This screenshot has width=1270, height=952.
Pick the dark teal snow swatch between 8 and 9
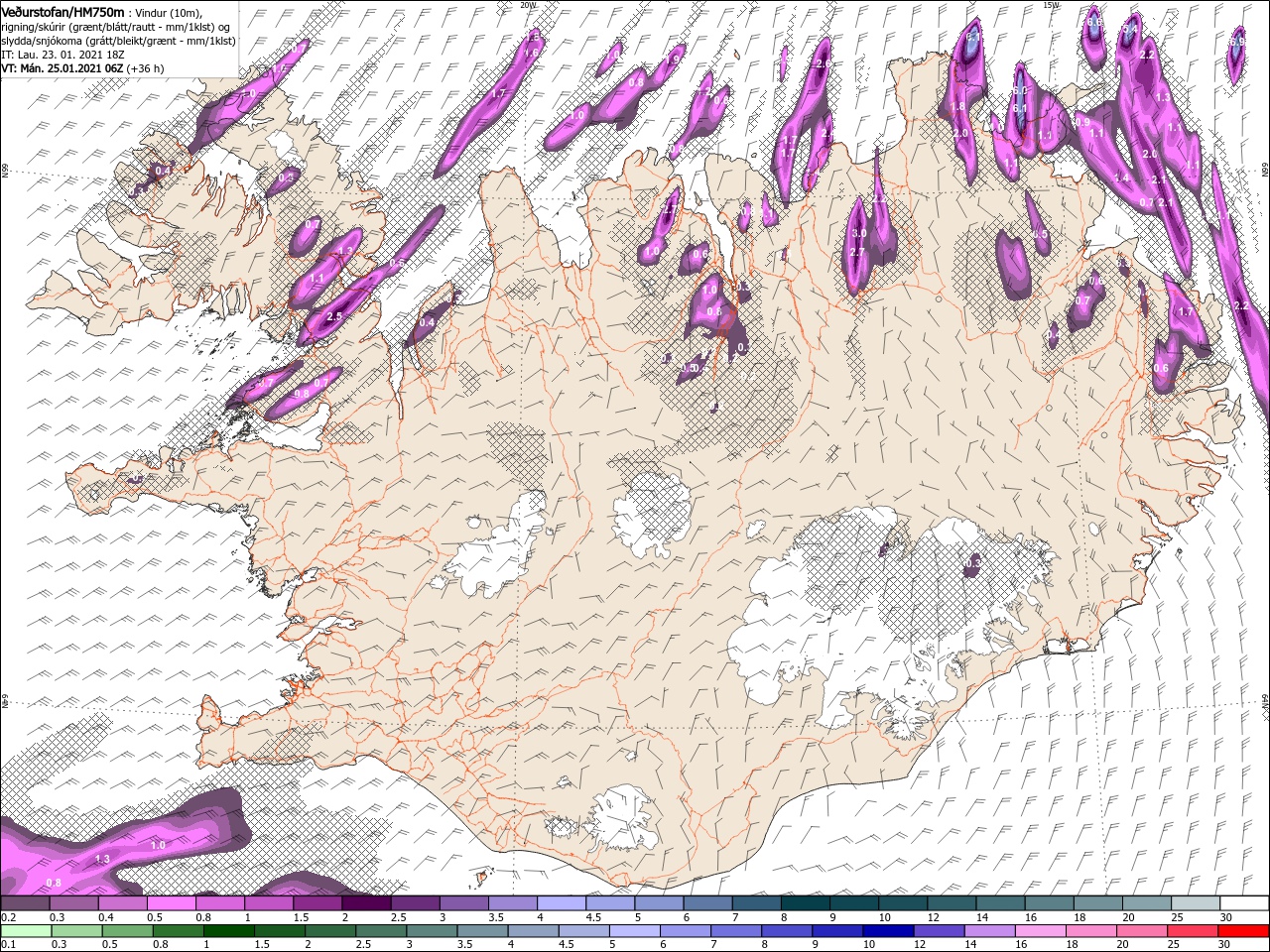coord(805,903)
